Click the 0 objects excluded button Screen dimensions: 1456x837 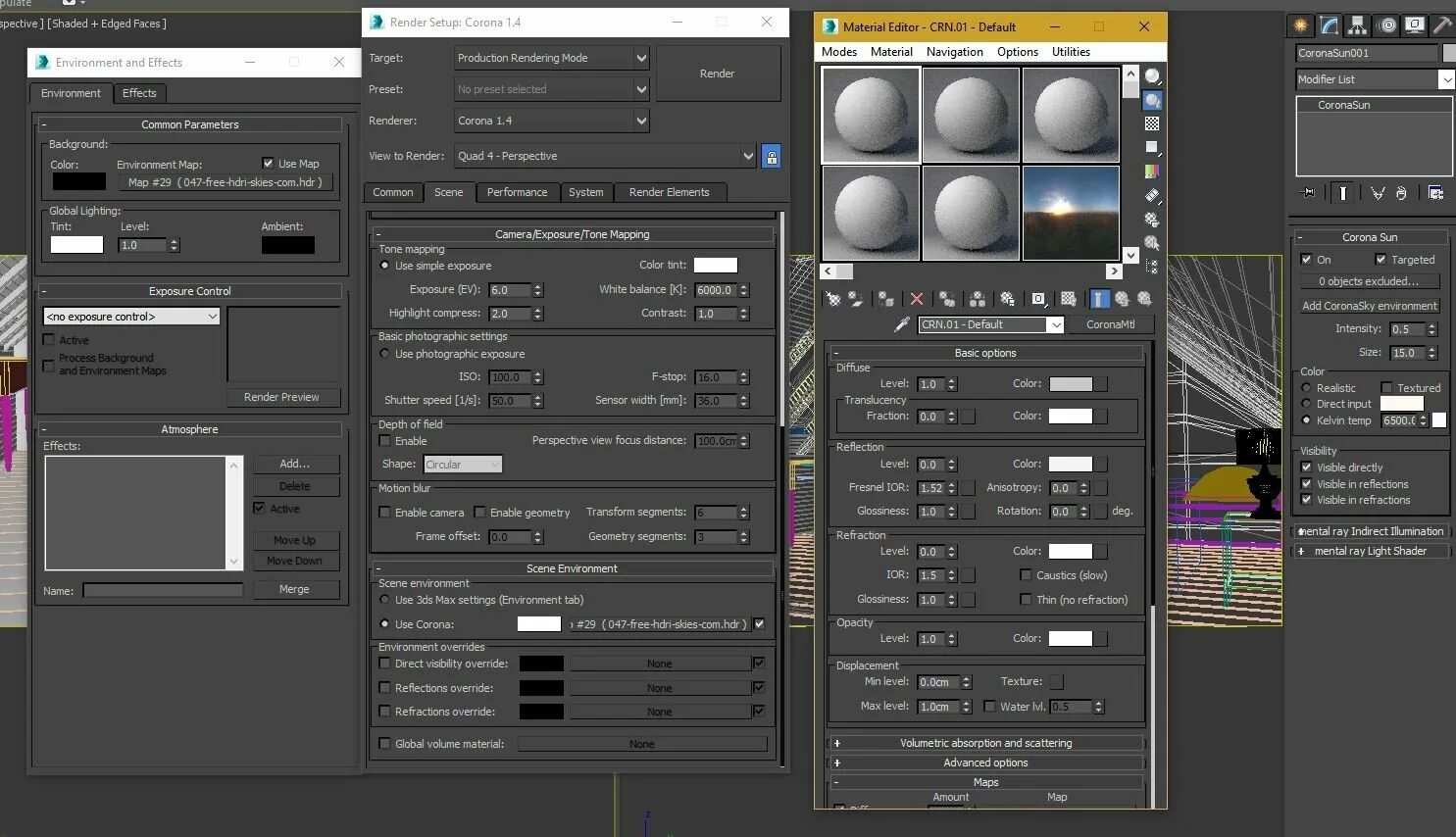(x=1370, y=281)
